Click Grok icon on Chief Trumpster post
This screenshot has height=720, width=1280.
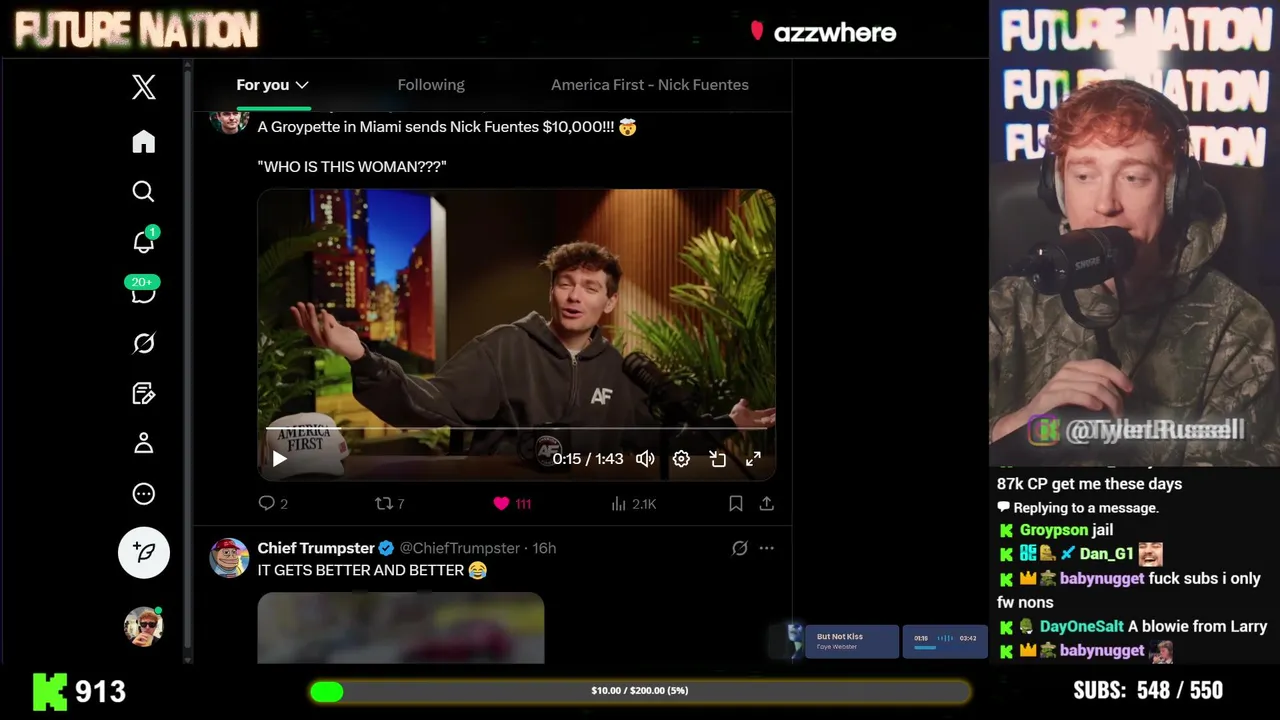[x=740, y=548]
